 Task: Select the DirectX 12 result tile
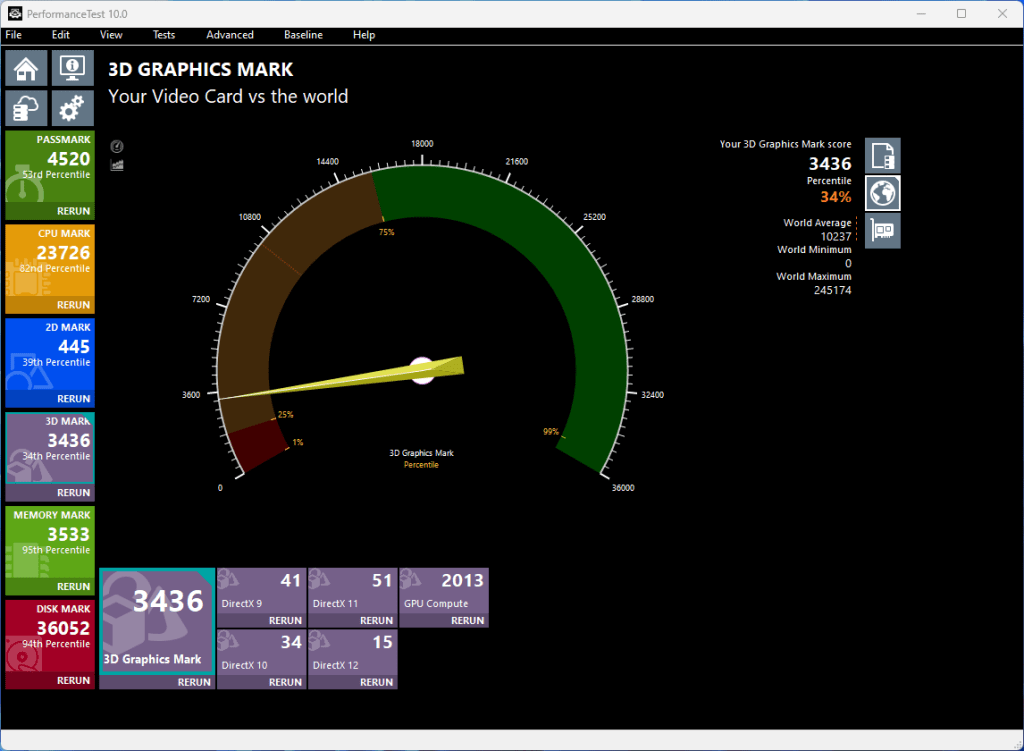pos(353,652)
